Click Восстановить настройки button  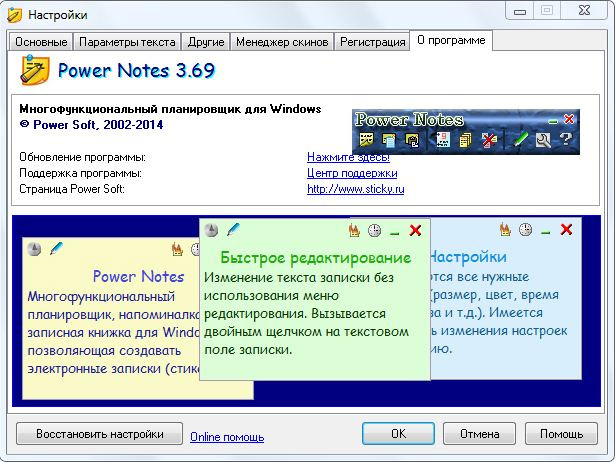pos(99,434)
